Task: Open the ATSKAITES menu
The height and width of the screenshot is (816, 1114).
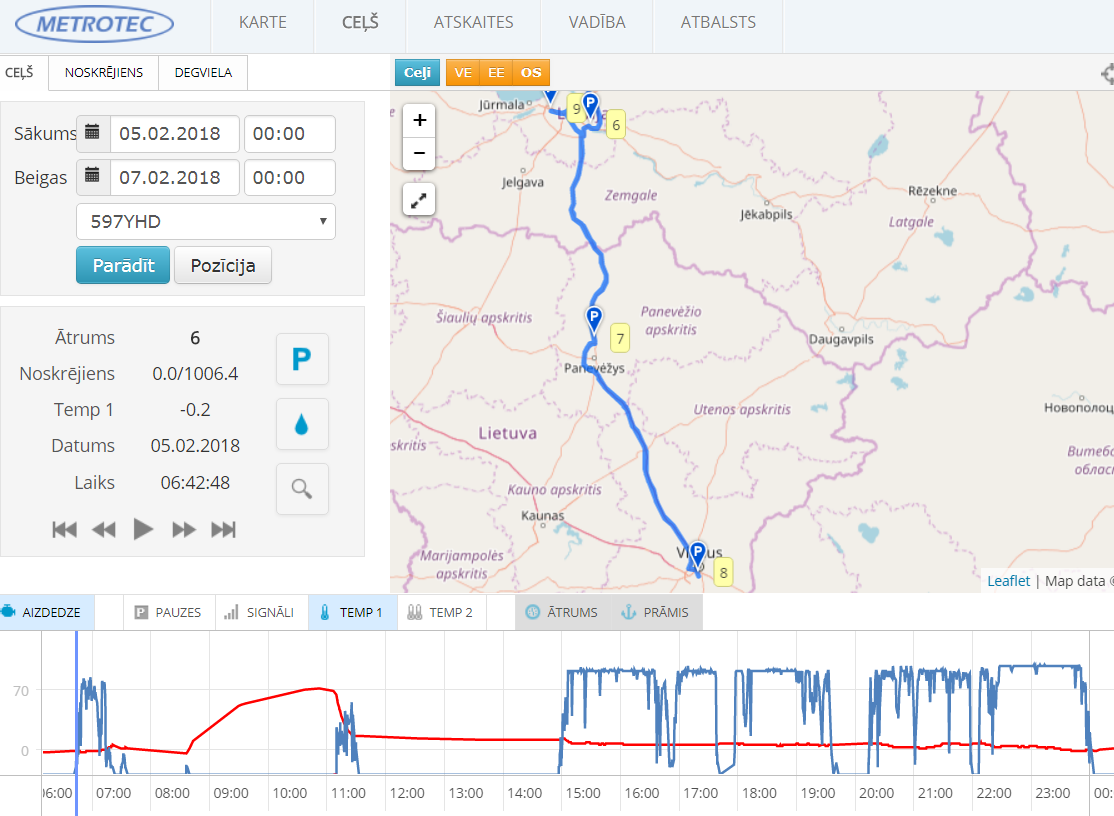Action: [x=473, y=22]
